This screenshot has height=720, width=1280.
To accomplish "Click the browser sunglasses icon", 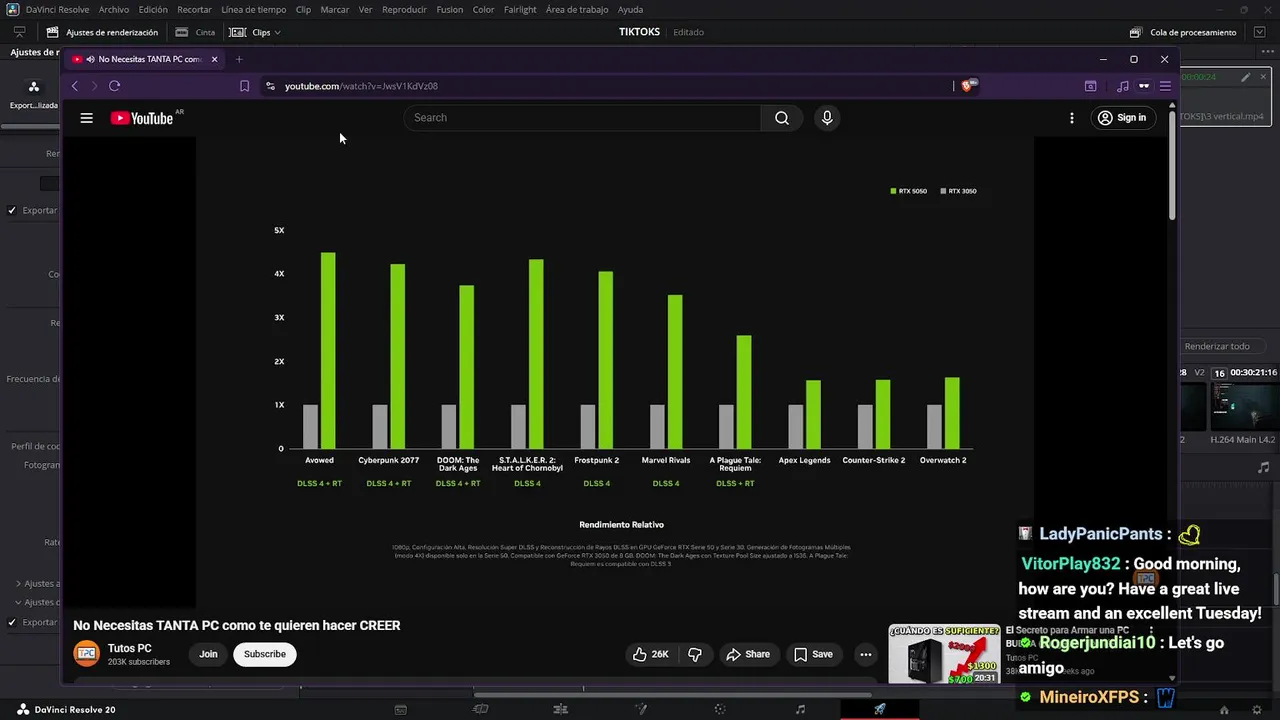I will pyautogui.click(x=1144, y=86).
